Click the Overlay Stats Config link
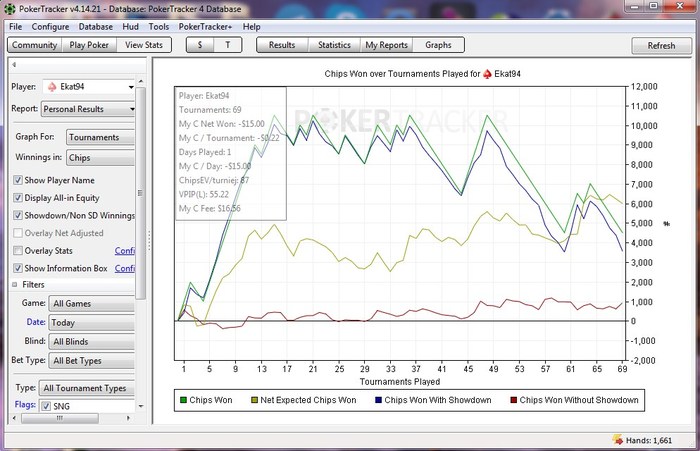Screen dimensions: 700x451 click(125, 251)
